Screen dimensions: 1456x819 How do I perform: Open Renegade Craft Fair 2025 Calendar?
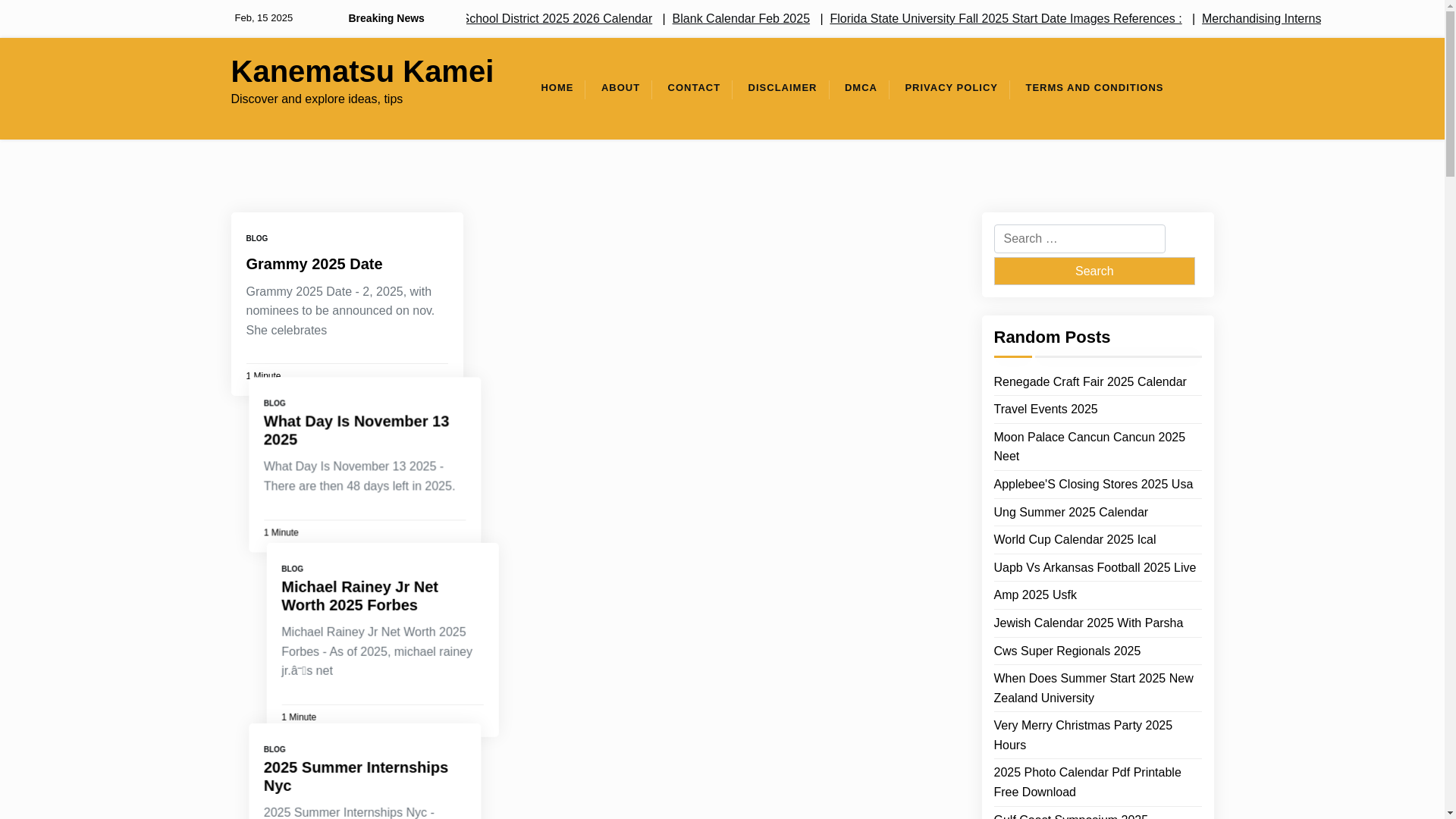[x=1090, y=381]
